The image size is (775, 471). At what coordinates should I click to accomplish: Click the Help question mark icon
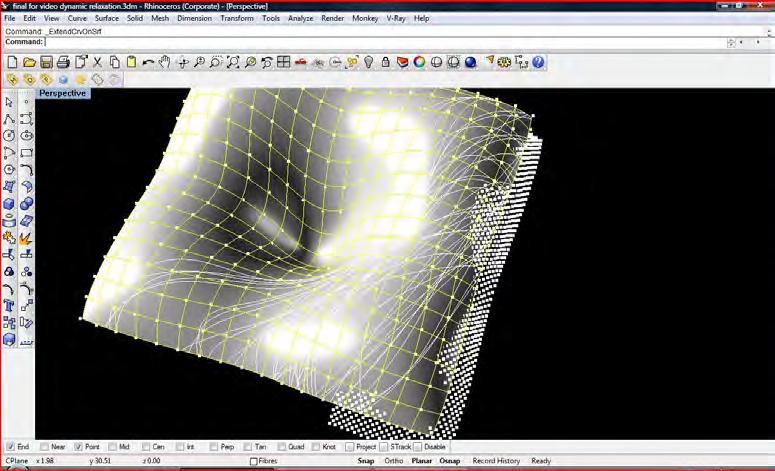point(538,62)
